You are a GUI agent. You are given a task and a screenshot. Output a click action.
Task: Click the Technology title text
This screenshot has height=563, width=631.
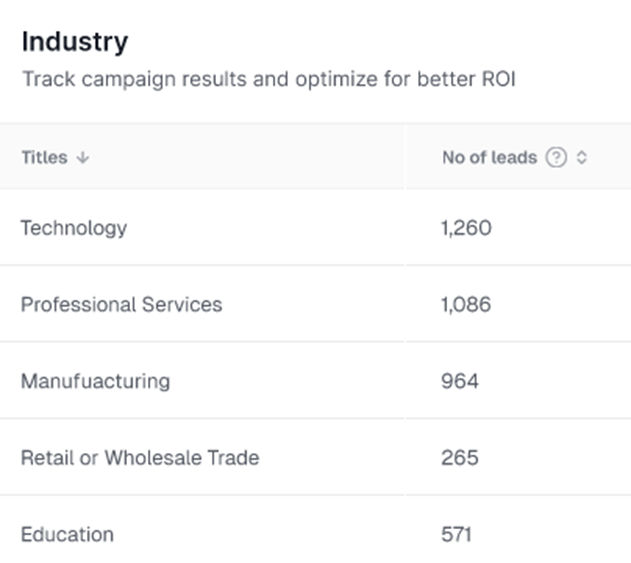tap(74, 228)
